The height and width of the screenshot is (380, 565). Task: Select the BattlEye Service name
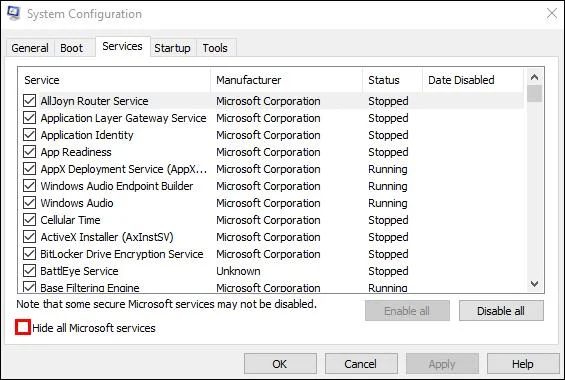click(79, 271)
